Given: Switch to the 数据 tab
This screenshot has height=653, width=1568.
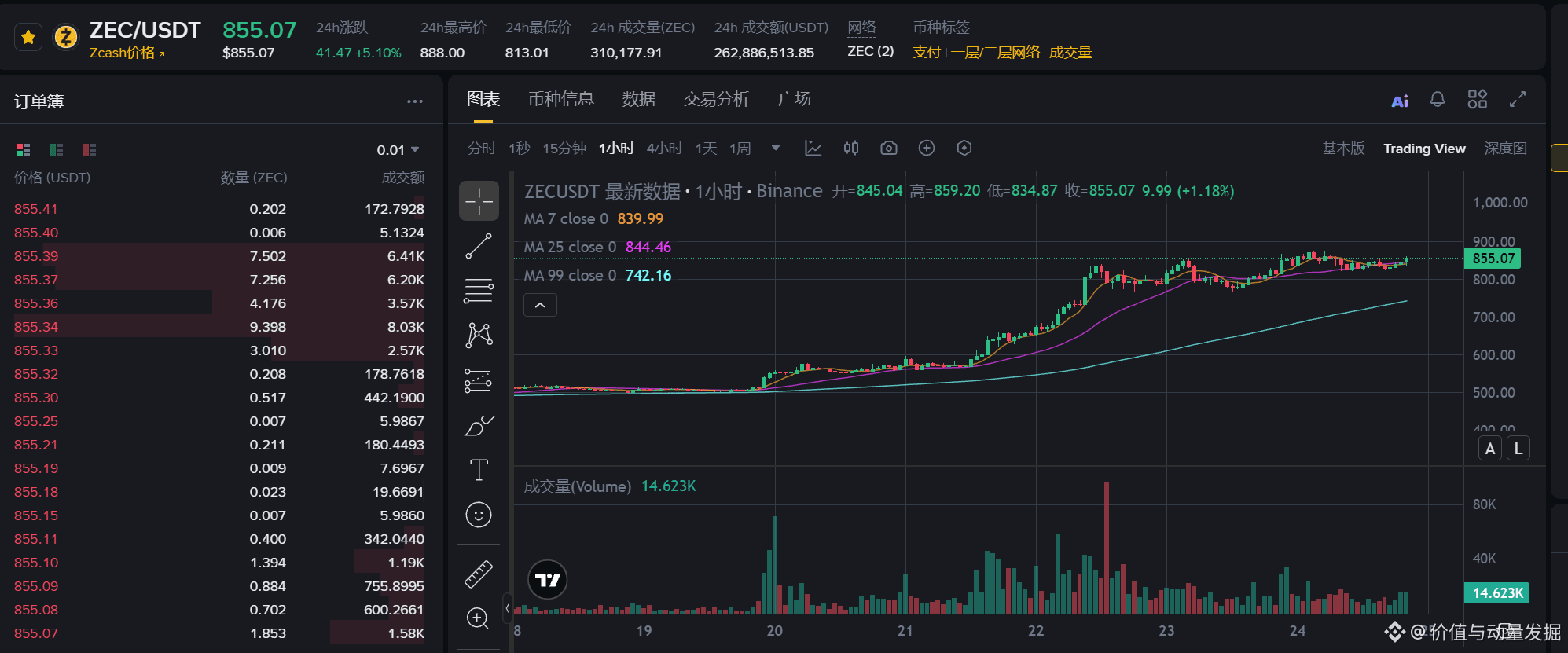Looking at the screenshot, I should pyautogui.click(x=639, y=99).
